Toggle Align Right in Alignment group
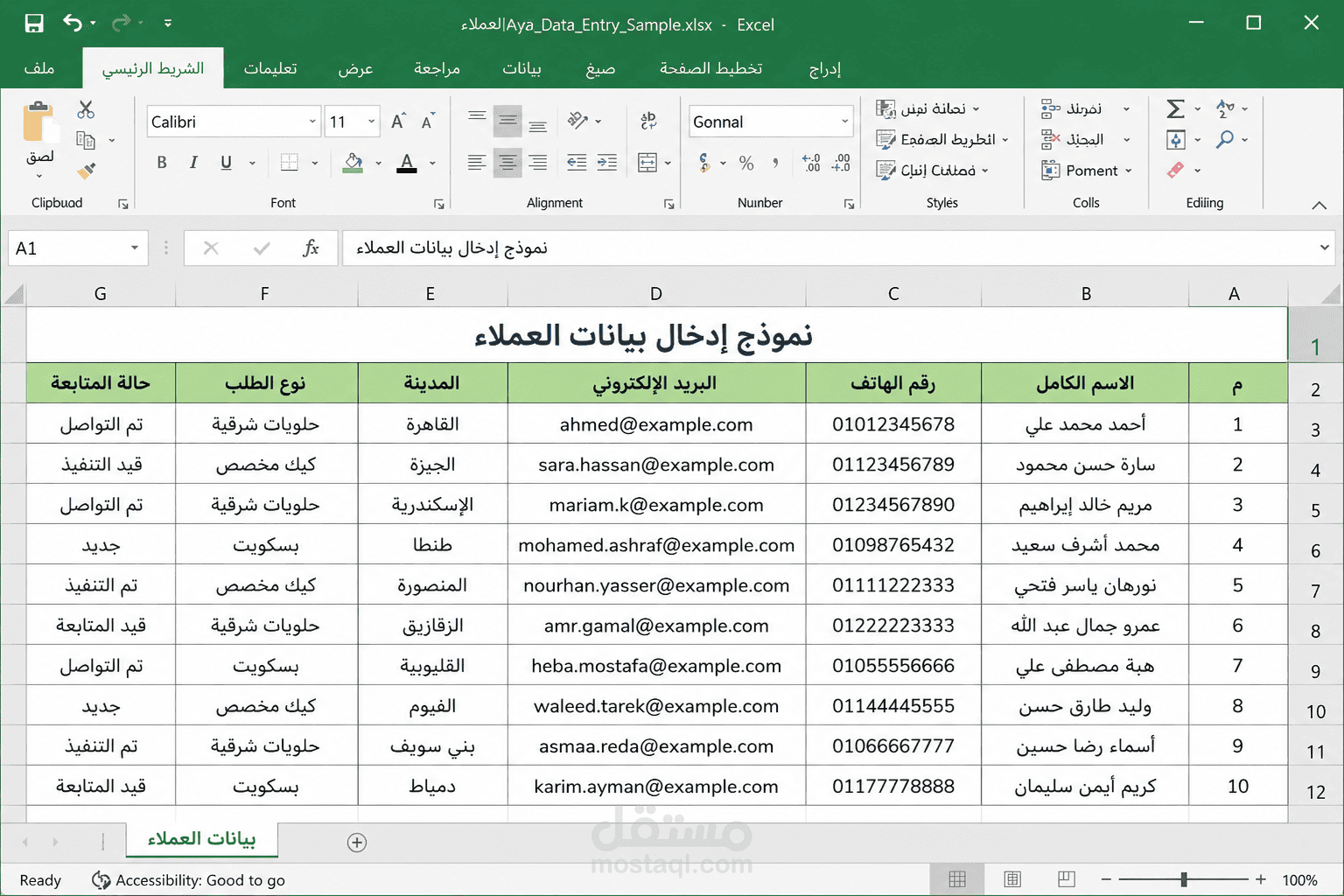1344x896 pixels. [538, 163]
